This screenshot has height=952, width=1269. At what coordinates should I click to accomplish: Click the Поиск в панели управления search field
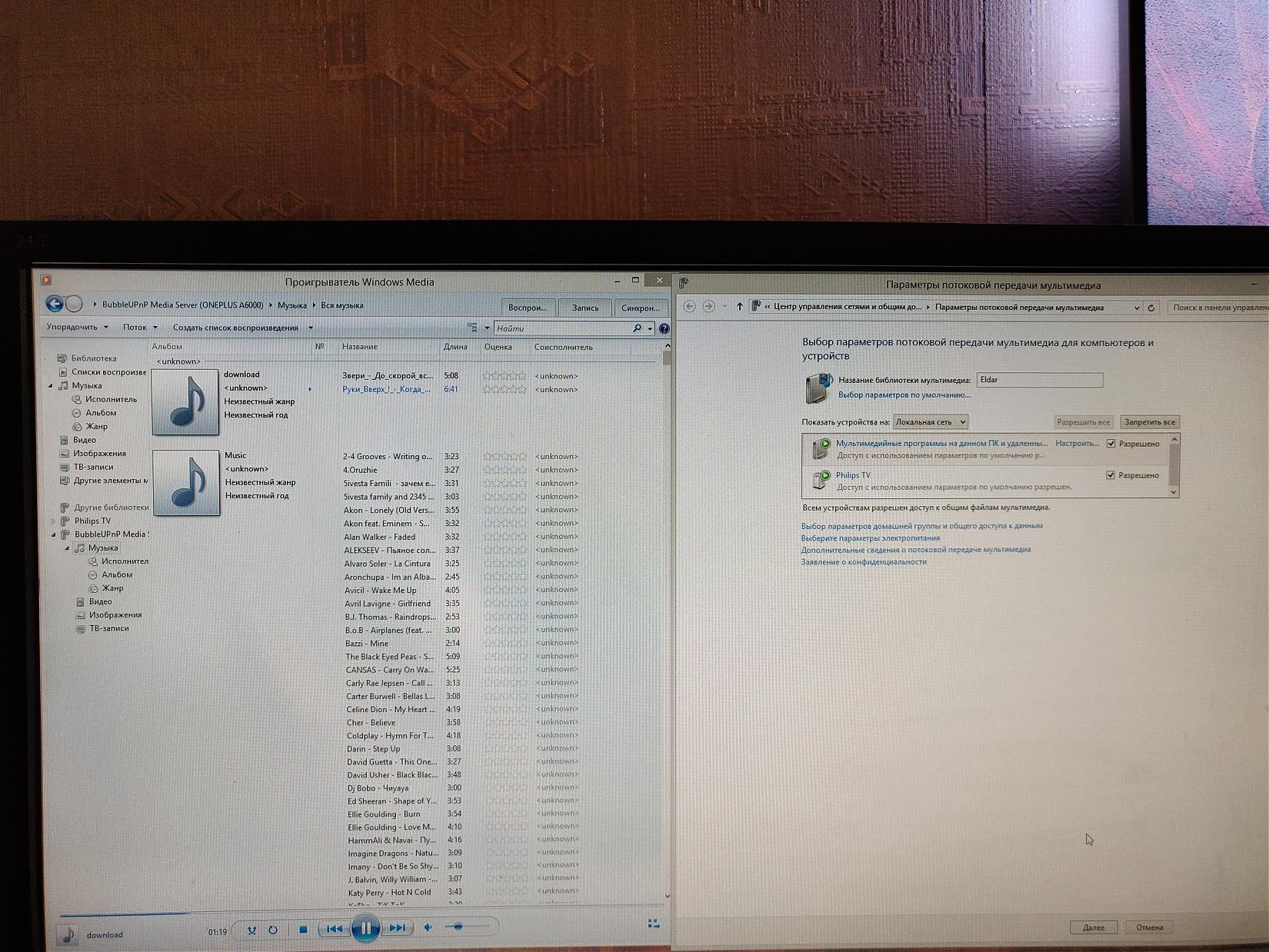click(x=1218, y=308)
